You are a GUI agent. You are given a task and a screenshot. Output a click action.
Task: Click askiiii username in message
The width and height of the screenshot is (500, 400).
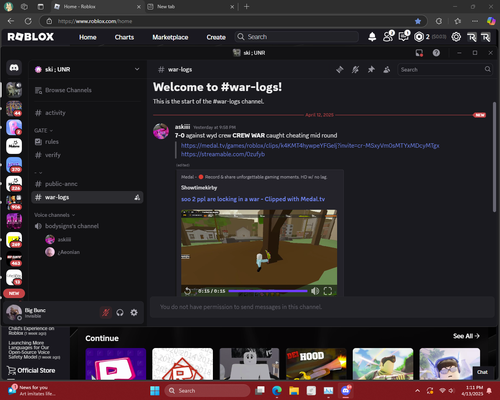[x=182, y=127]
